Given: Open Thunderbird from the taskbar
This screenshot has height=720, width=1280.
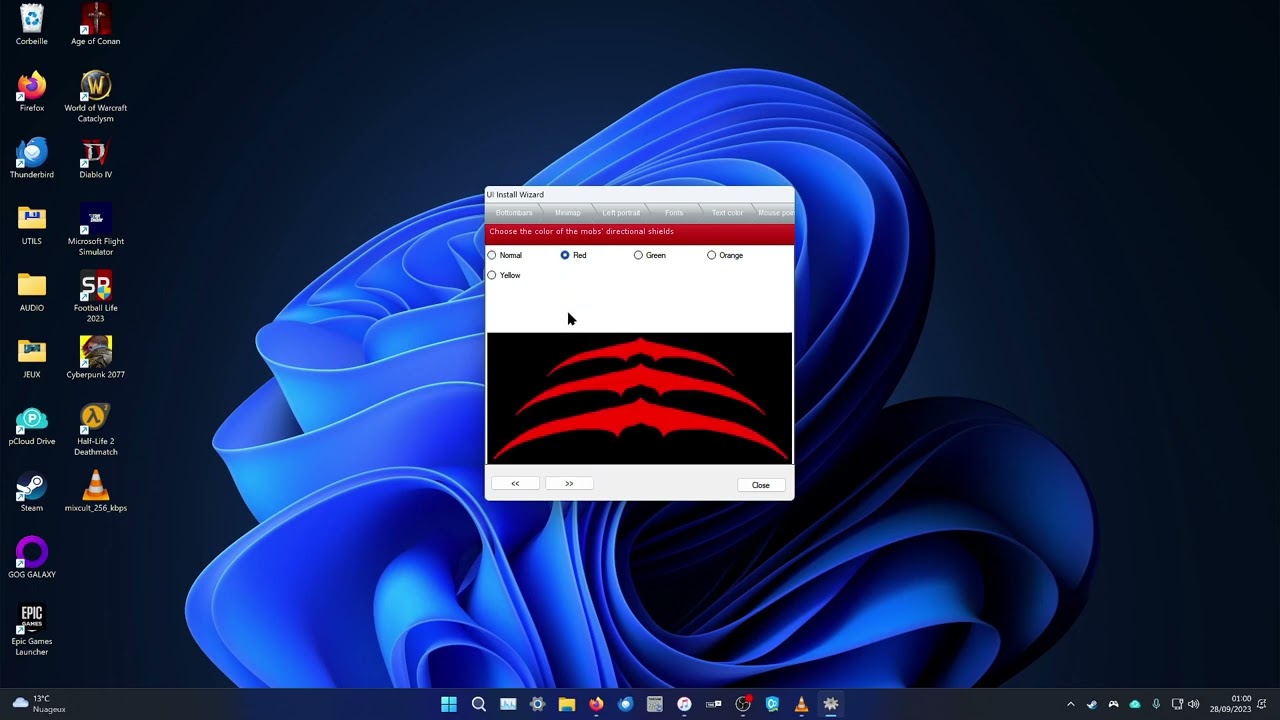Looking at the screenshot, I should (625, 704).
